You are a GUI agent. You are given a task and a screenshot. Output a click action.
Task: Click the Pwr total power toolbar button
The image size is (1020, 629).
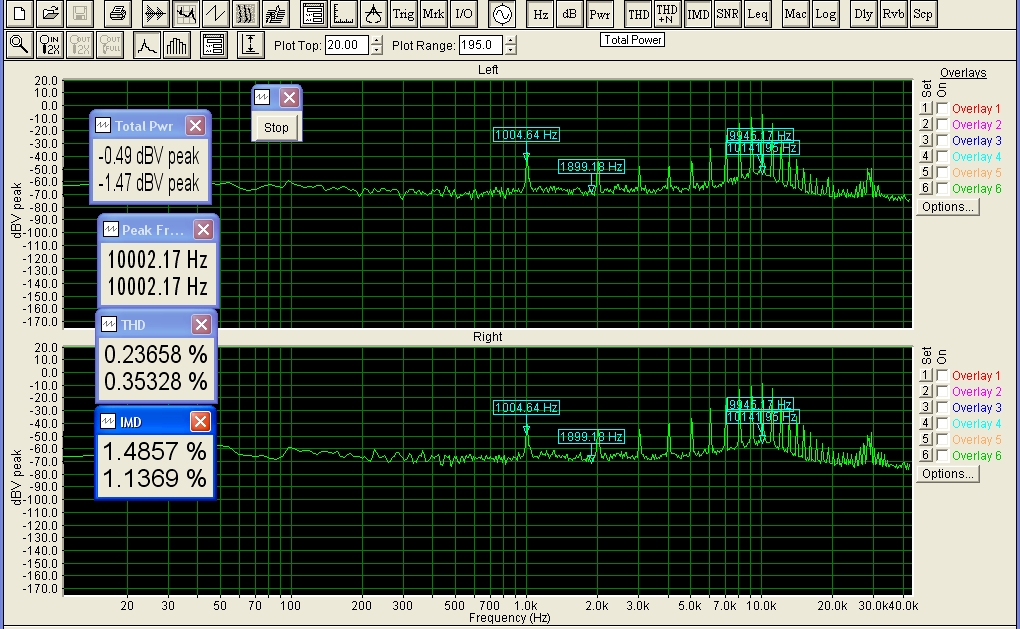pyautogui.click(x=599, y=14)
